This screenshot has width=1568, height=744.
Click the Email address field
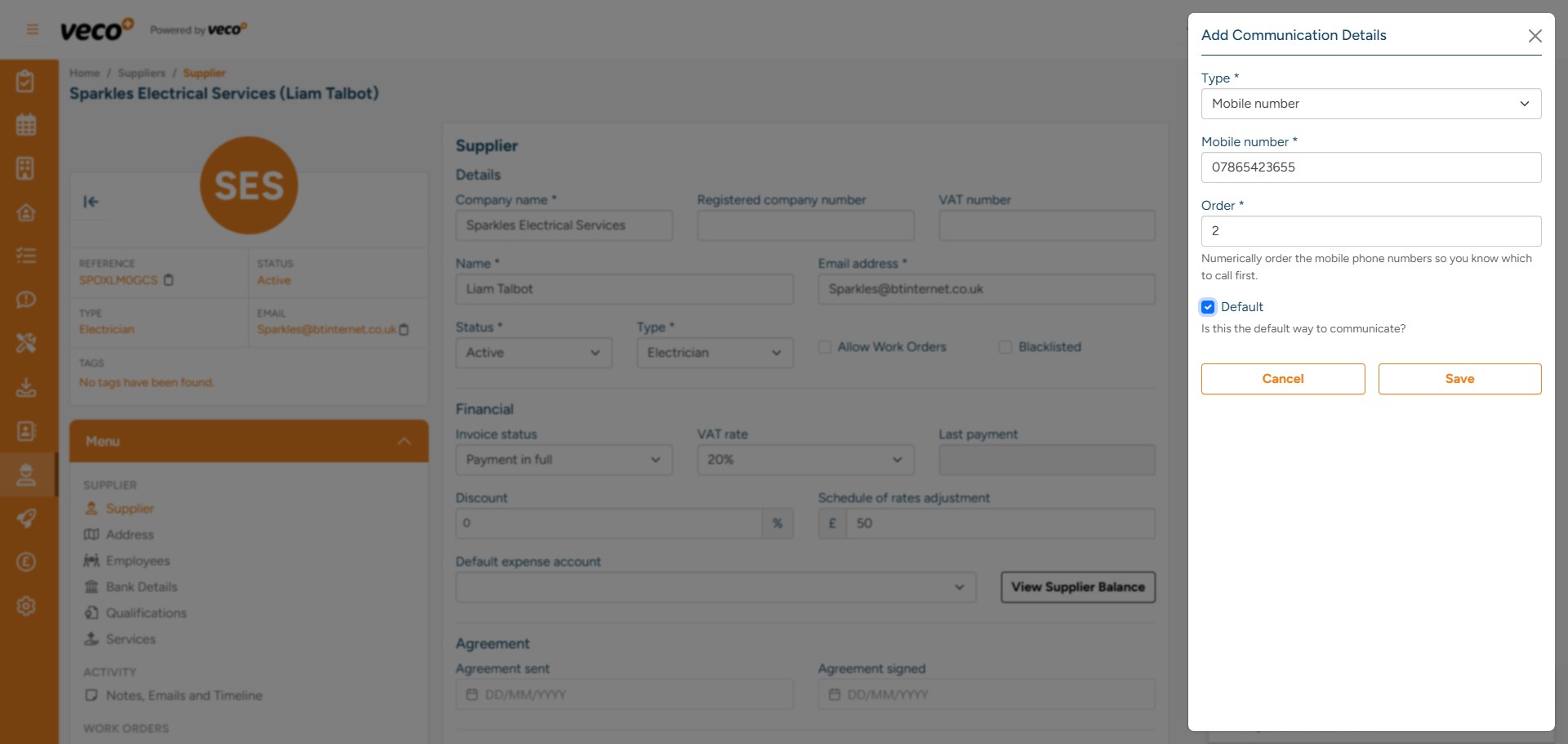pyautogui.click(x=987, y=289)
